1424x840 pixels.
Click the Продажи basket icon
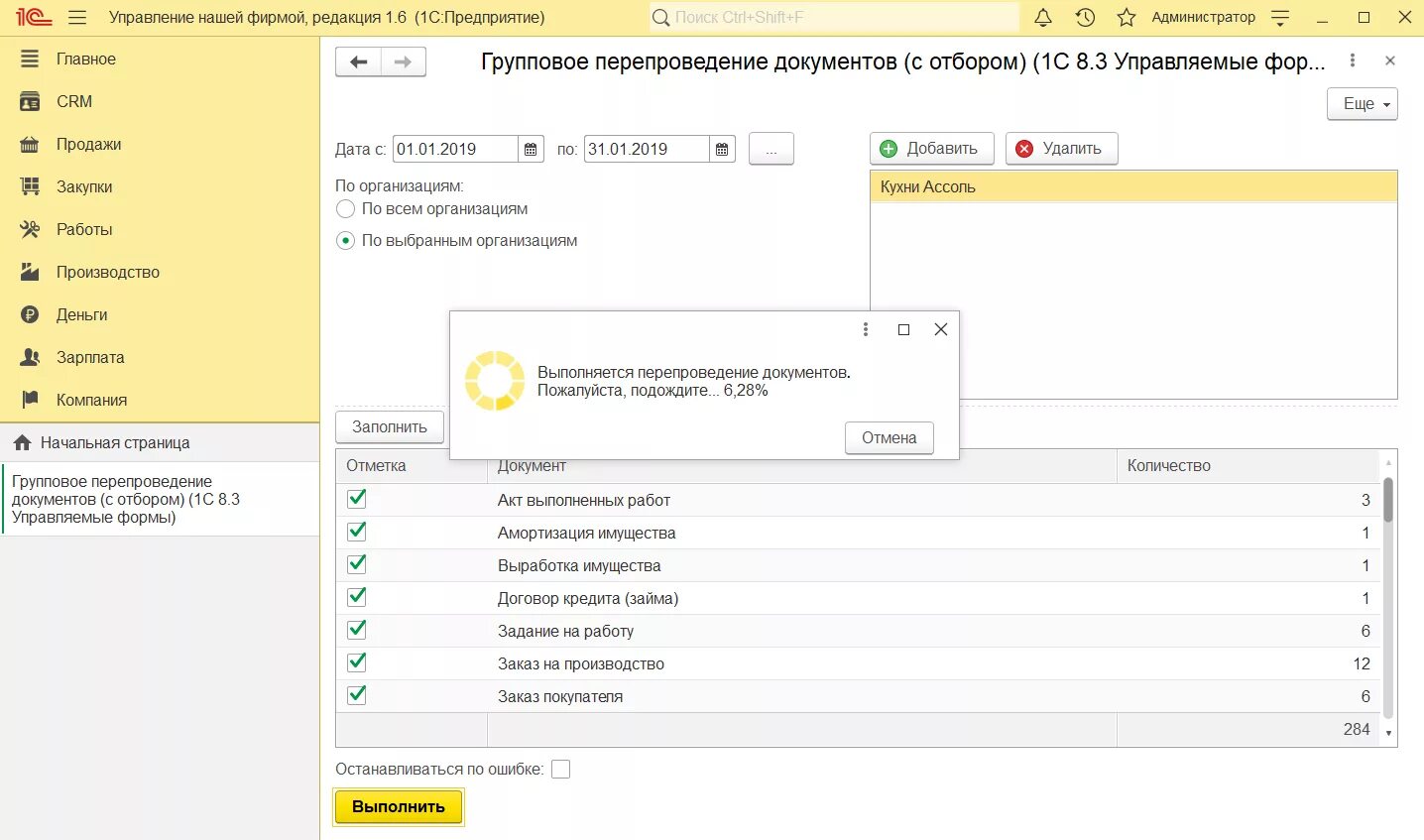point(30,144)
